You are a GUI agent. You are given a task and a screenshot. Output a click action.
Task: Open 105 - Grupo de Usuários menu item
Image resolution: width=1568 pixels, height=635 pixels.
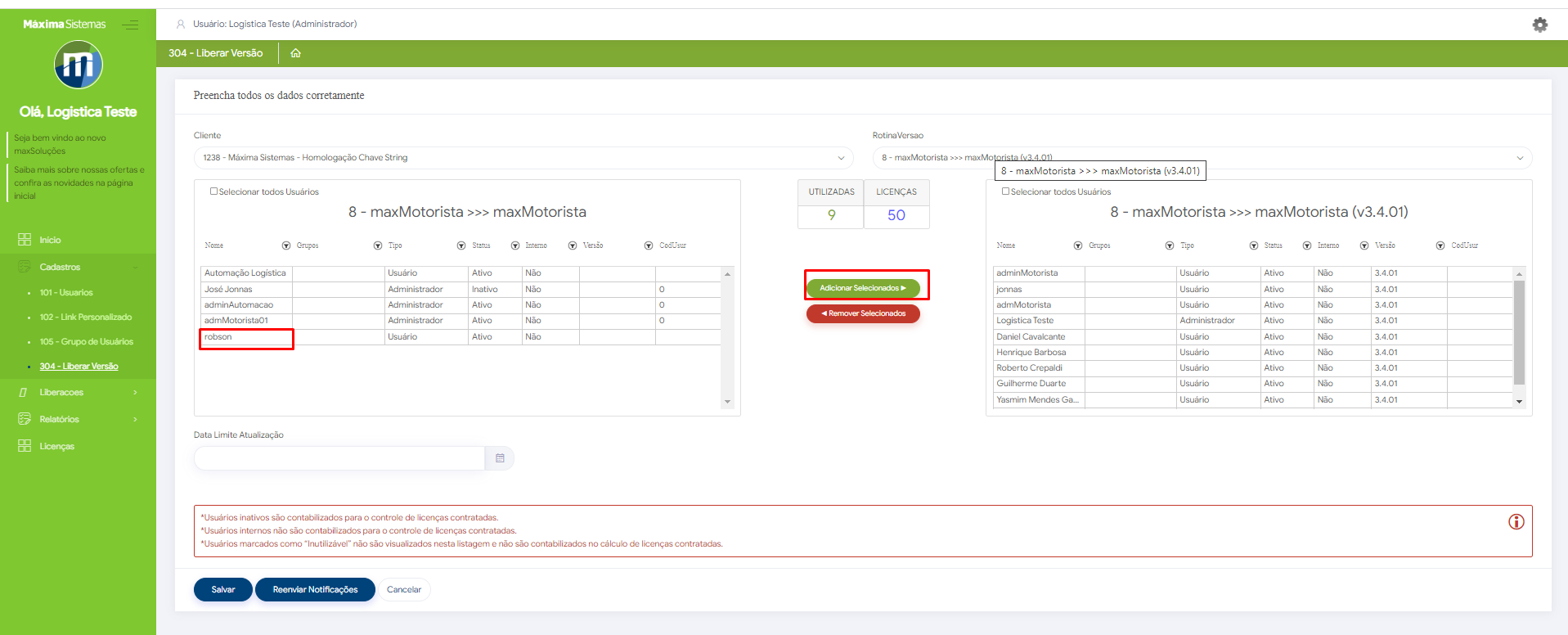[x=86, y=342]
